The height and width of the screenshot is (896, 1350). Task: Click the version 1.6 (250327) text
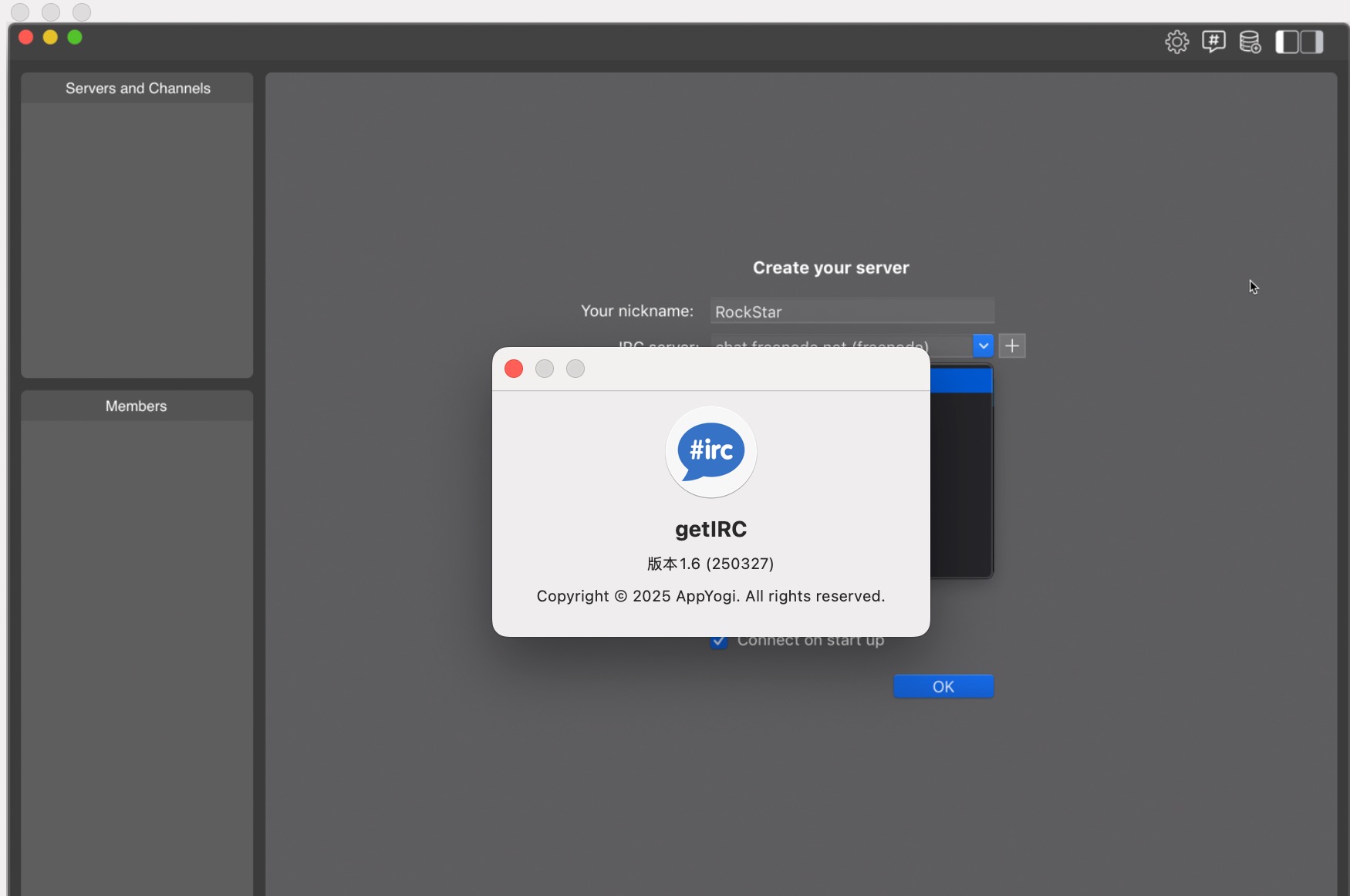(710, 564)
